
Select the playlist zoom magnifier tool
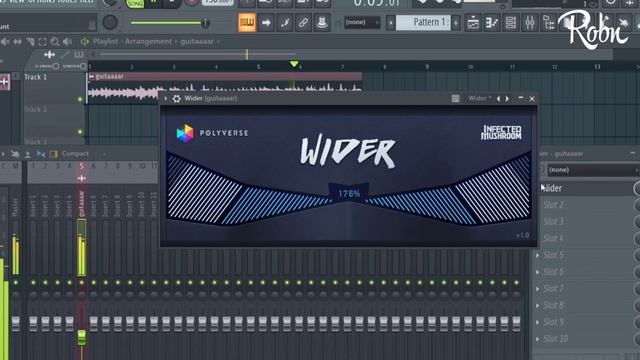point(54,41)
